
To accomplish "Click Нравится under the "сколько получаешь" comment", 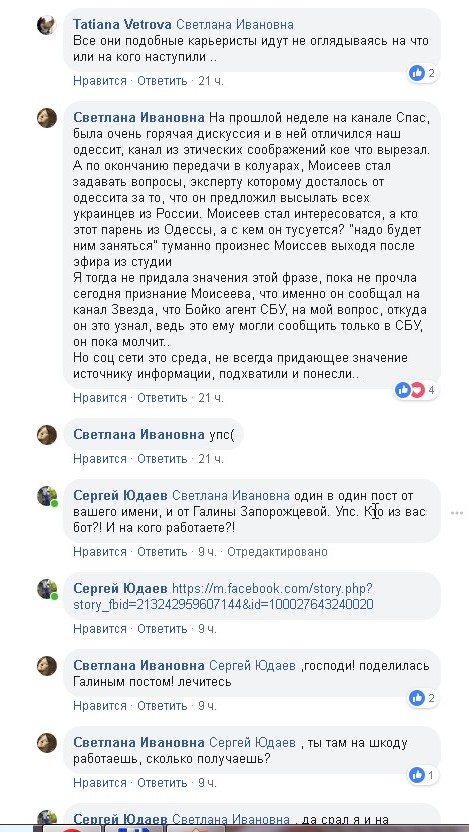I will [100, 783].
